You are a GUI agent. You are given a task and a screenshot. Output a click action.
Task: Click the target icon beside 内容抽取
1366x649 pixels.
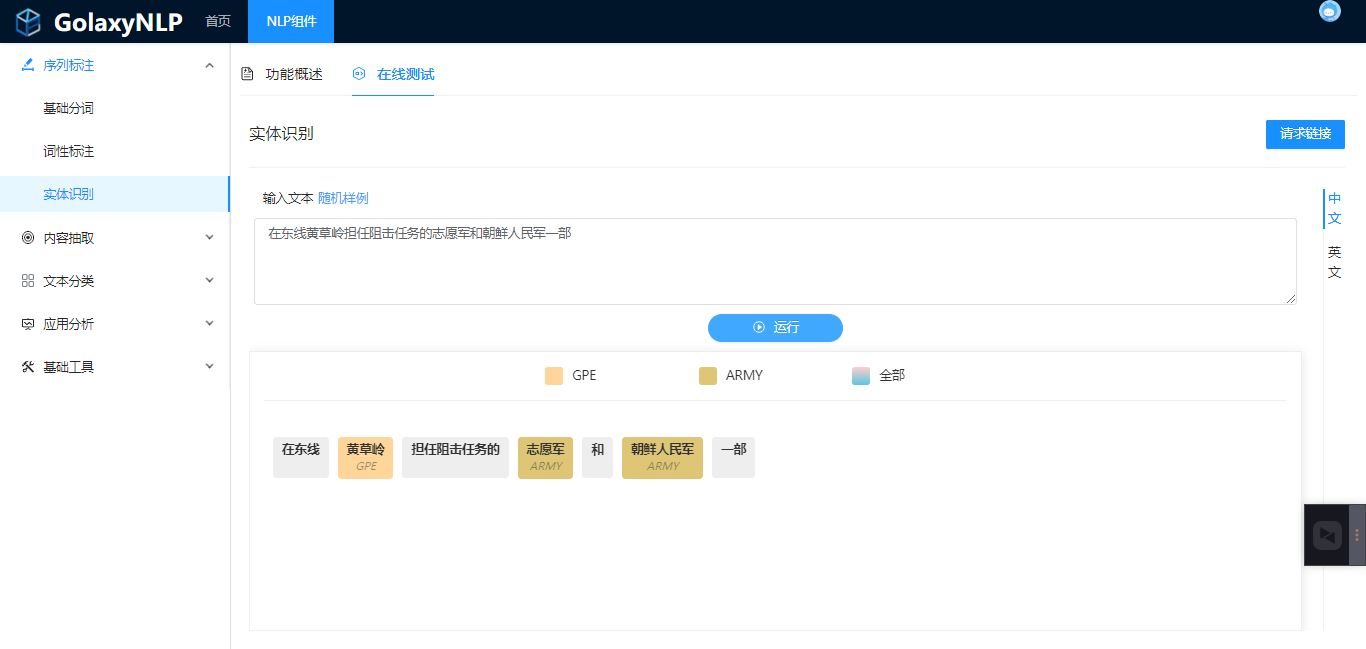coord(28,238)
